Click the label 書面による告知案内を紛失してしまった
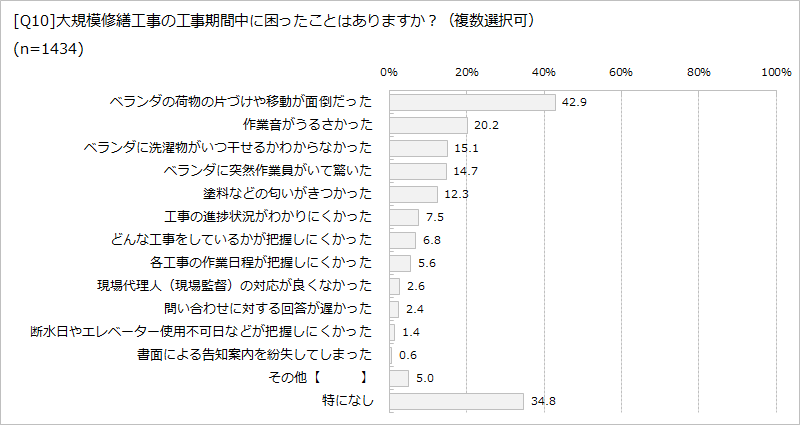800x425 pixels. [254, 355]
